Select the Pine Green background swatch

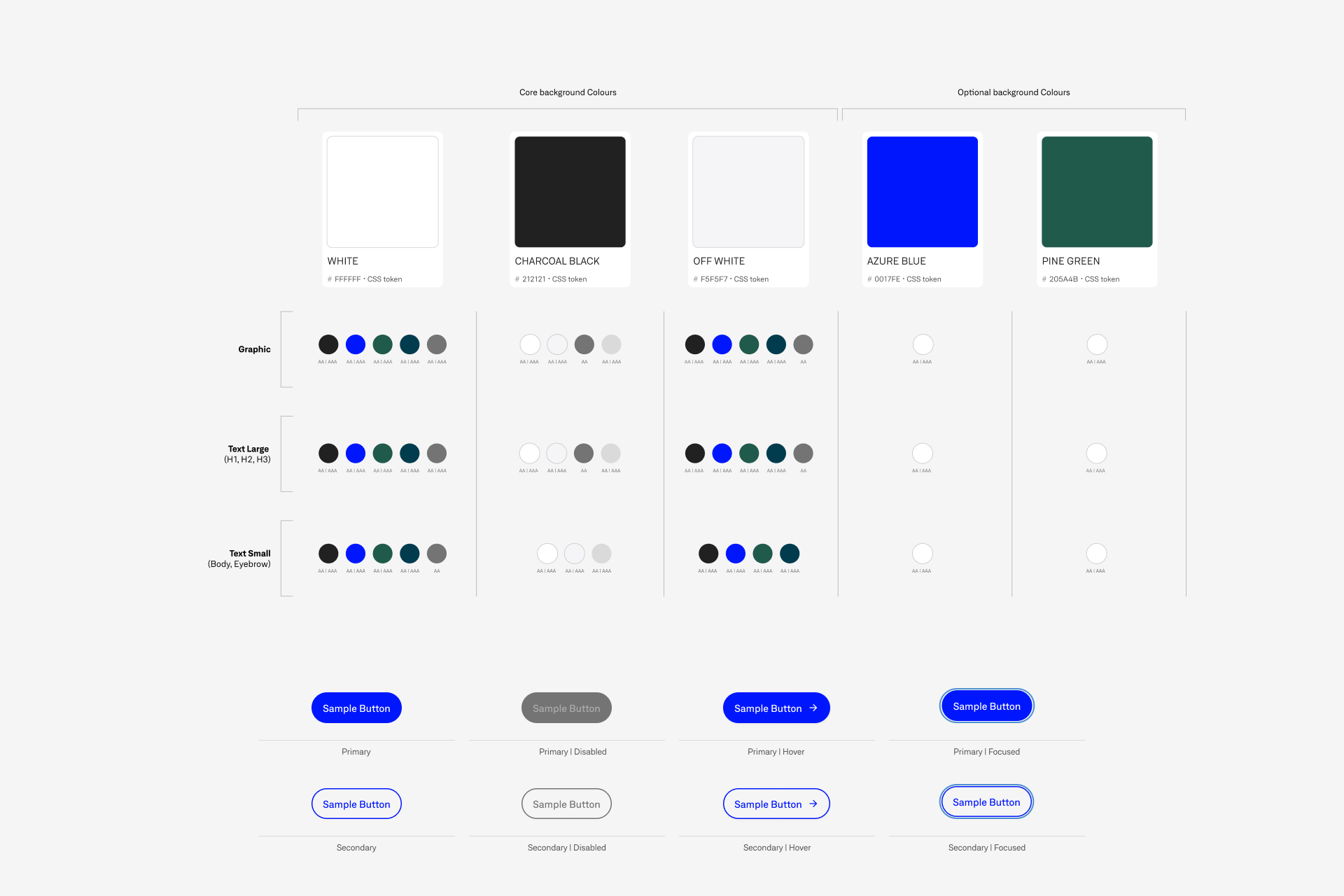[1097, 192]
